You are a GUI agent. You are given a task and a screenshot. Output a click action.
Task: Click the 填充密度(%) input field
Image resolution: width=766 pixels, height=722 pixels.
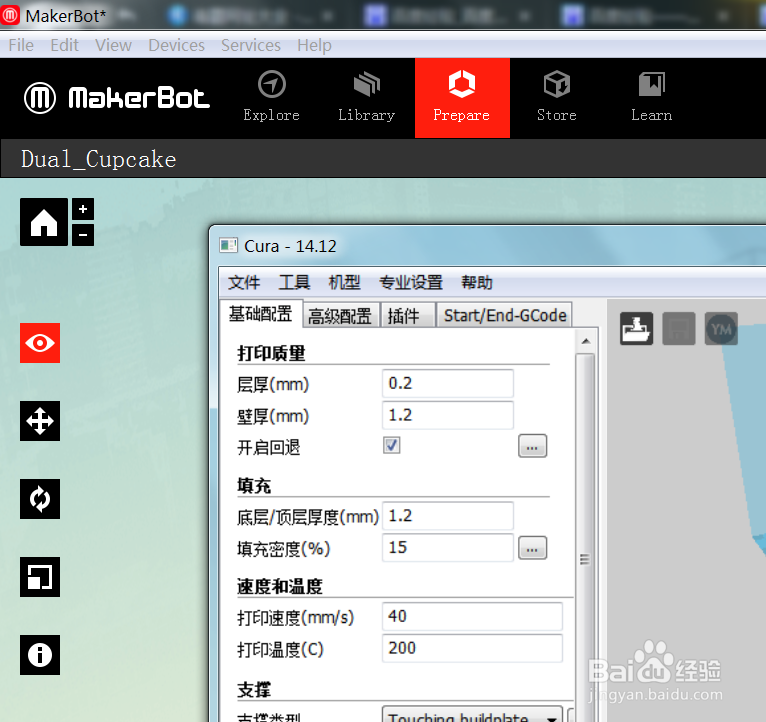[448, 548]
